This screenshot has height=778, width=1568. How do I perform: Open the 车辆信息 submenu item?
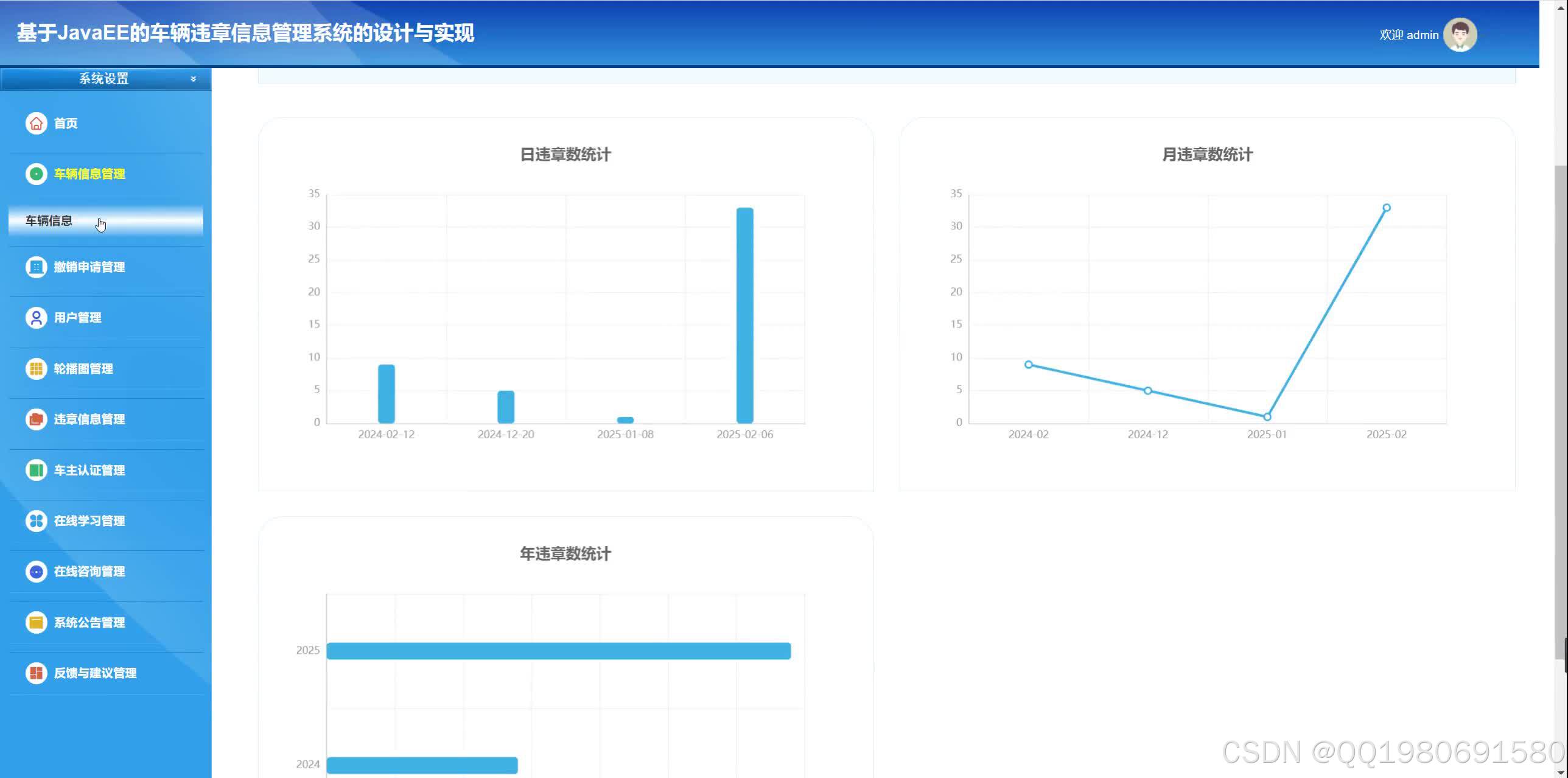click(49, 221)
